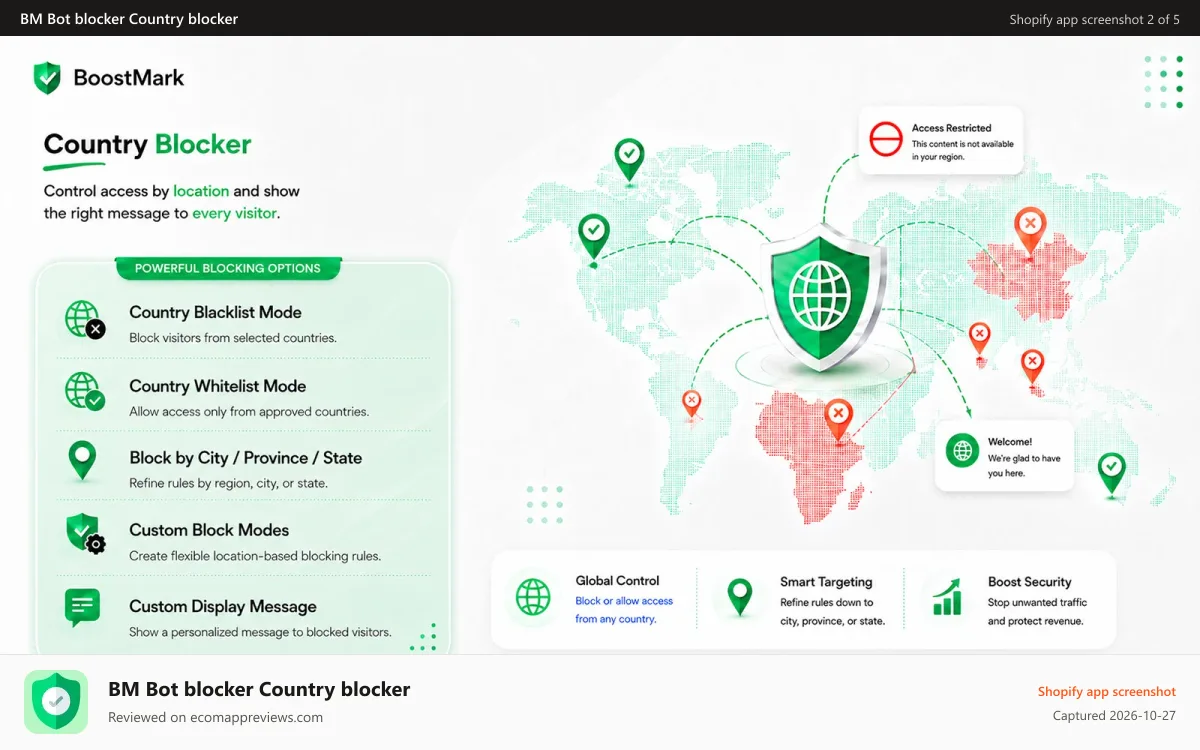The width and height of the screenshot is (1200, 750).
Task: Click 'Refine rules by region, city, or state.'
Action: tap(228, 483)
